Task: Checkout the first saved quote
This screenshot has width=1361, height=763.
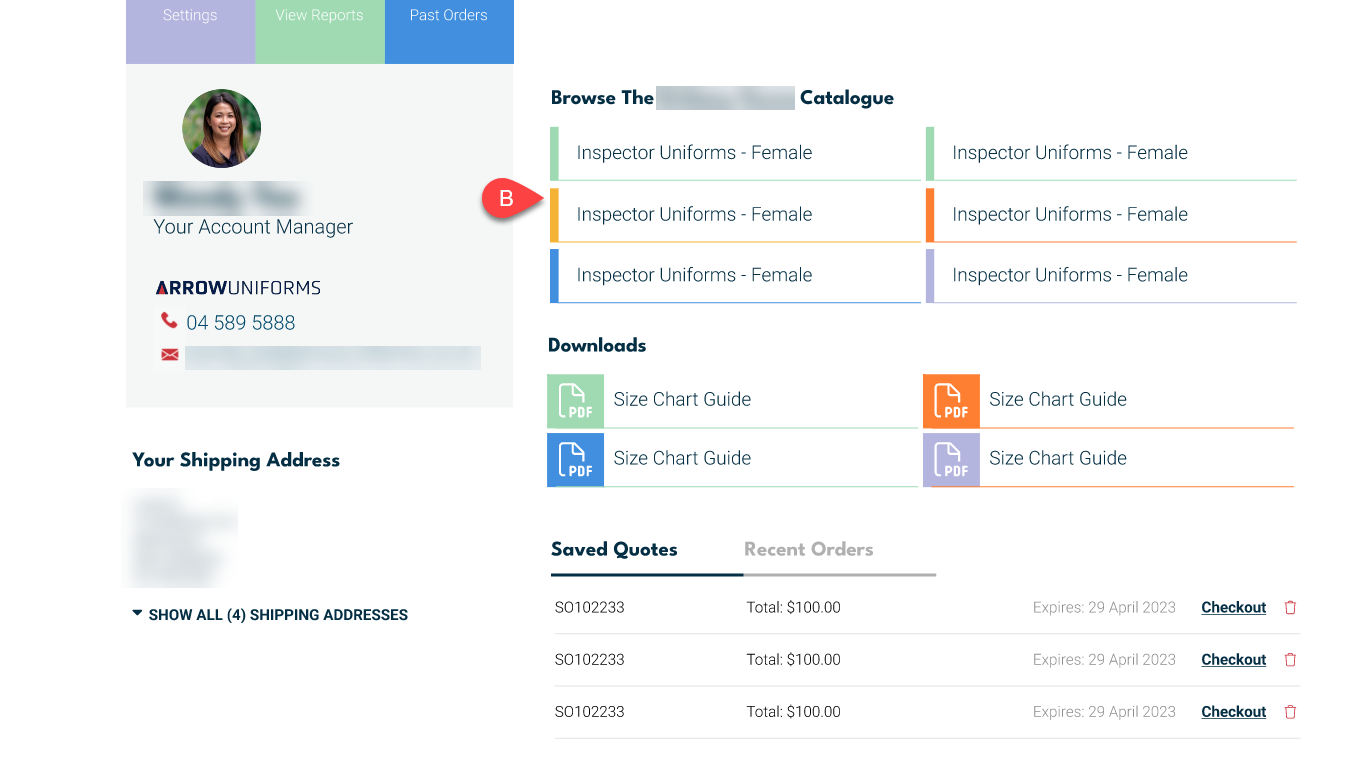Action: (1233, 608)
